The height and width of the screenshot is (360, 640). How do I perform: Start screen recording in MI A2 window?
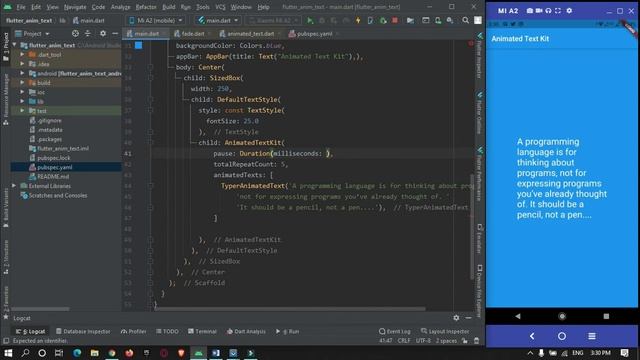coord(539,11)
